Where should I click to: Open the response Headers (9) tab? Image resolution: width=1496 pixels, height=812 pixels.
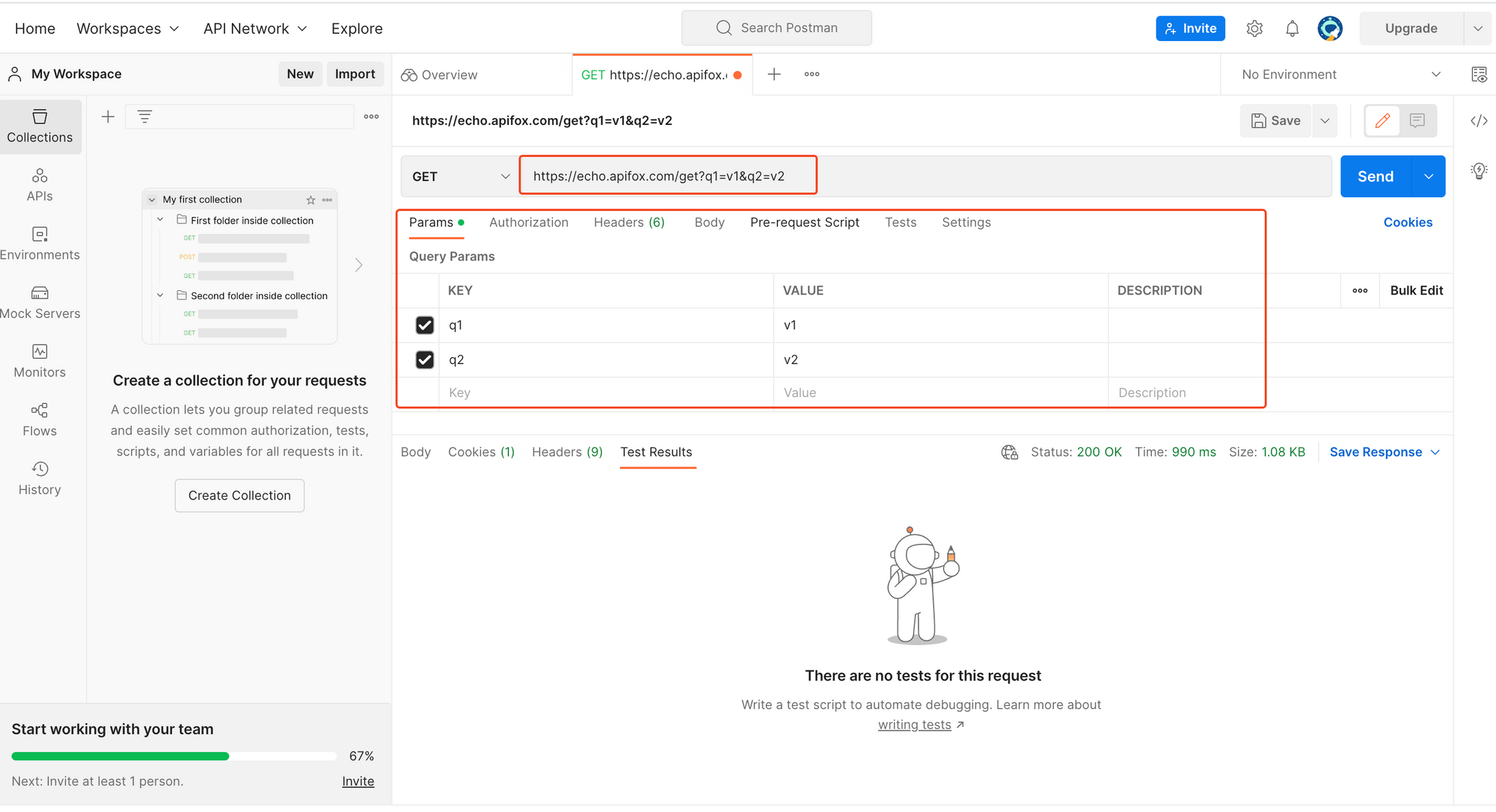coord(566,452)
